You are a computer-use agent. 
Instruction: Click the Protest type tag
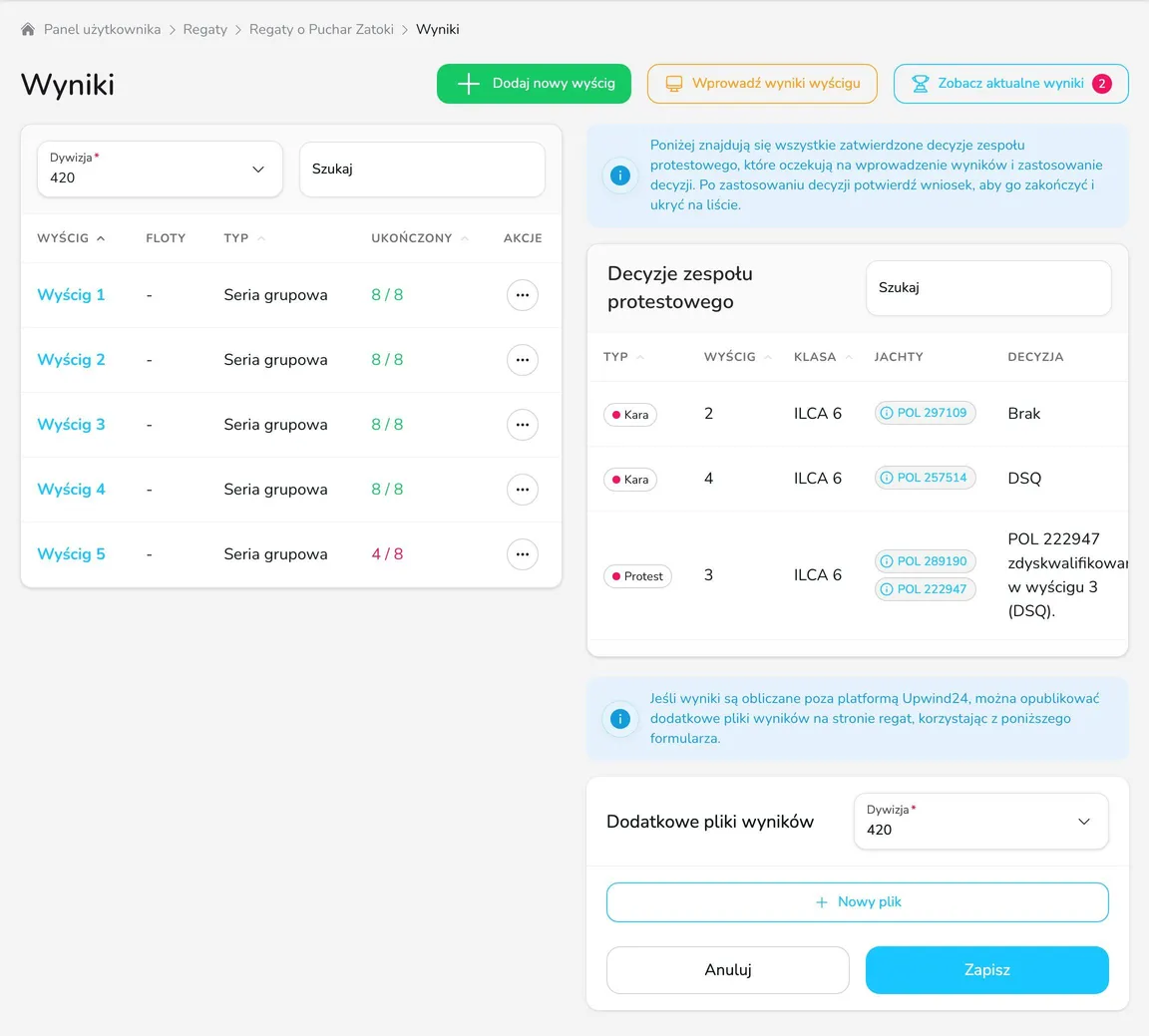point(637,576)
